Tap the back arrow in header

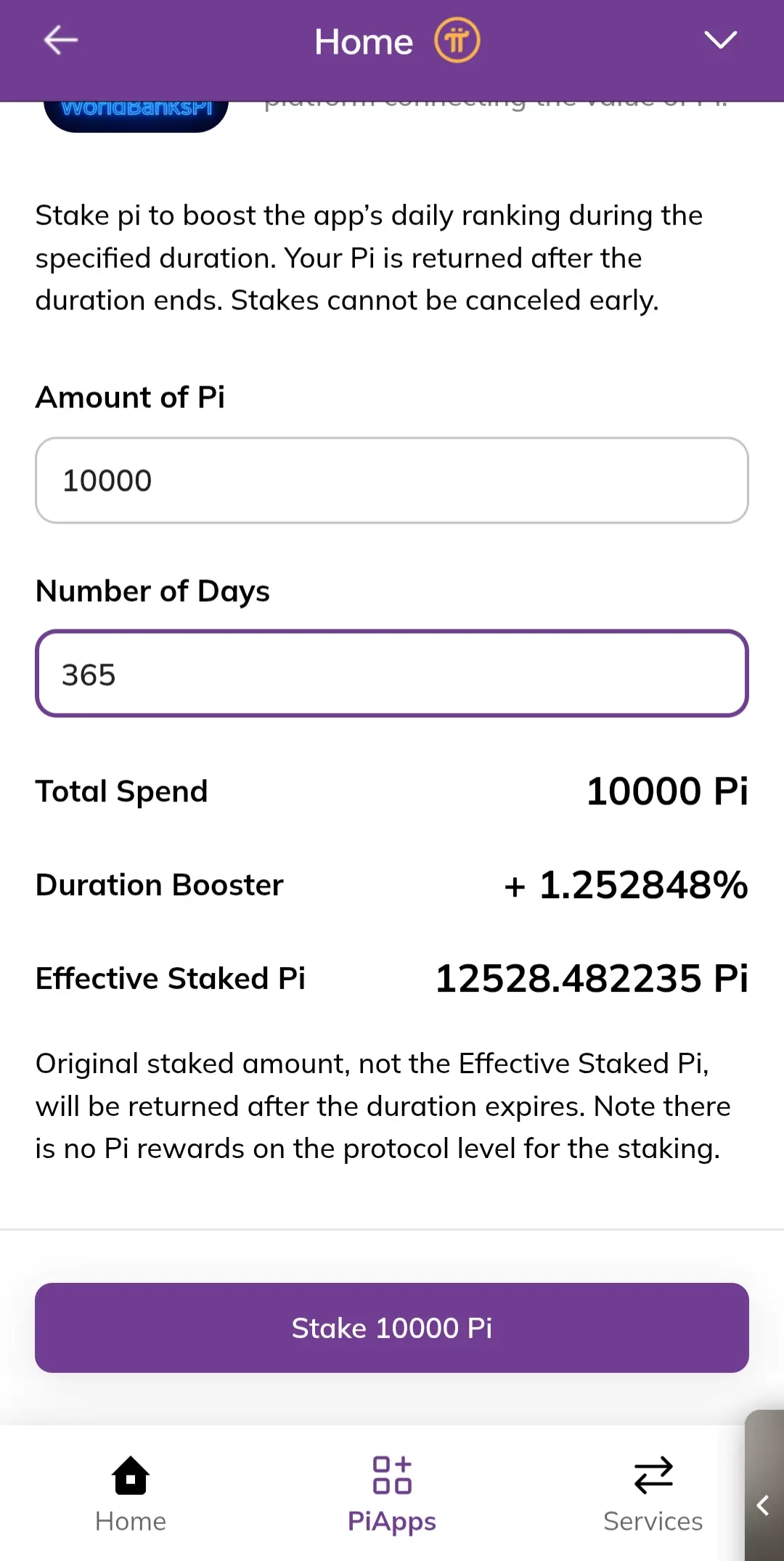(x=61, y=41)
